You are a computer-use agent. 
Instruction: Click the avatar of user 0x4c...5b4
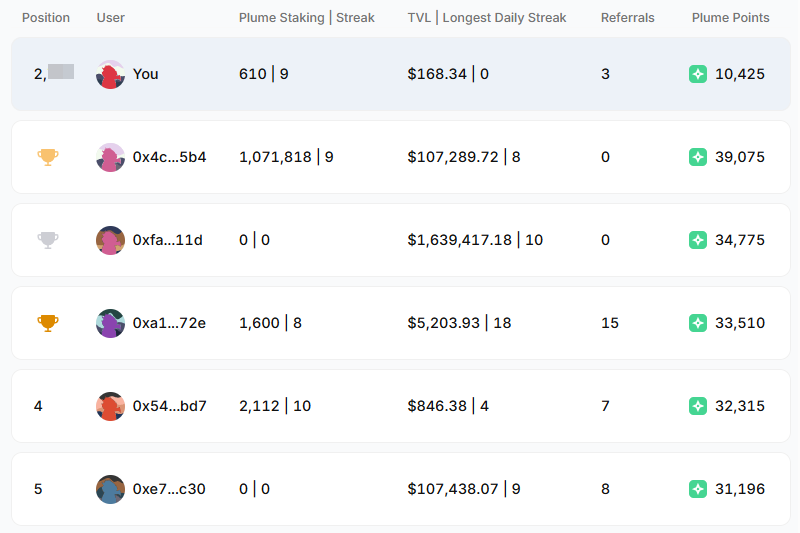(110, 158)
